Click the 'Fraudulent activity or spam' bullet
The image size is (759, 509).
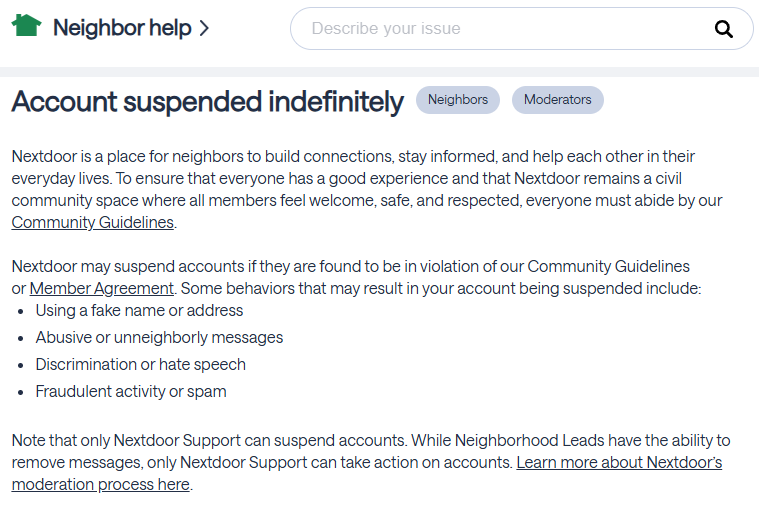point(131,392)
